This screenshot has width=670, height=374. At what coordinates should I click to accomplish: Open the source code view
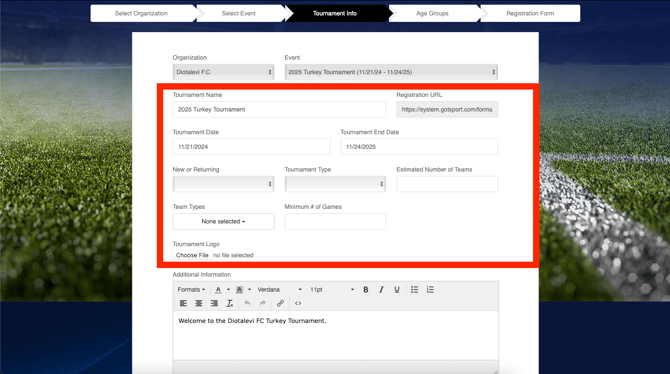click(x=298, y=303)
